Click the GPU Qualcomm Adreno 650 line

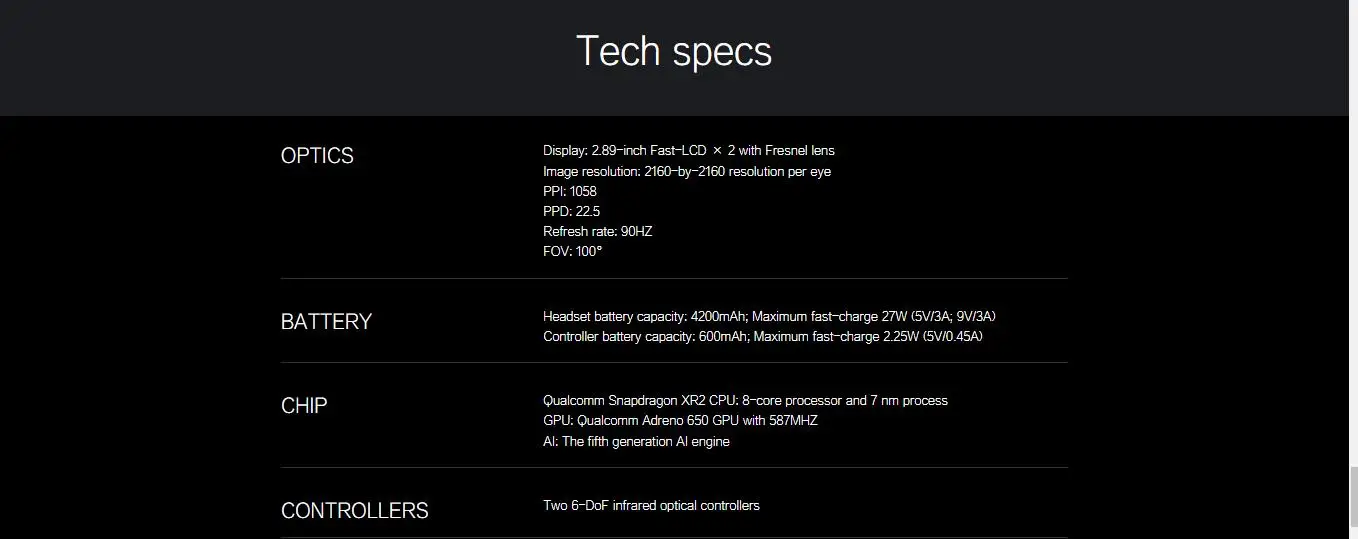click(x=680, y=420)
